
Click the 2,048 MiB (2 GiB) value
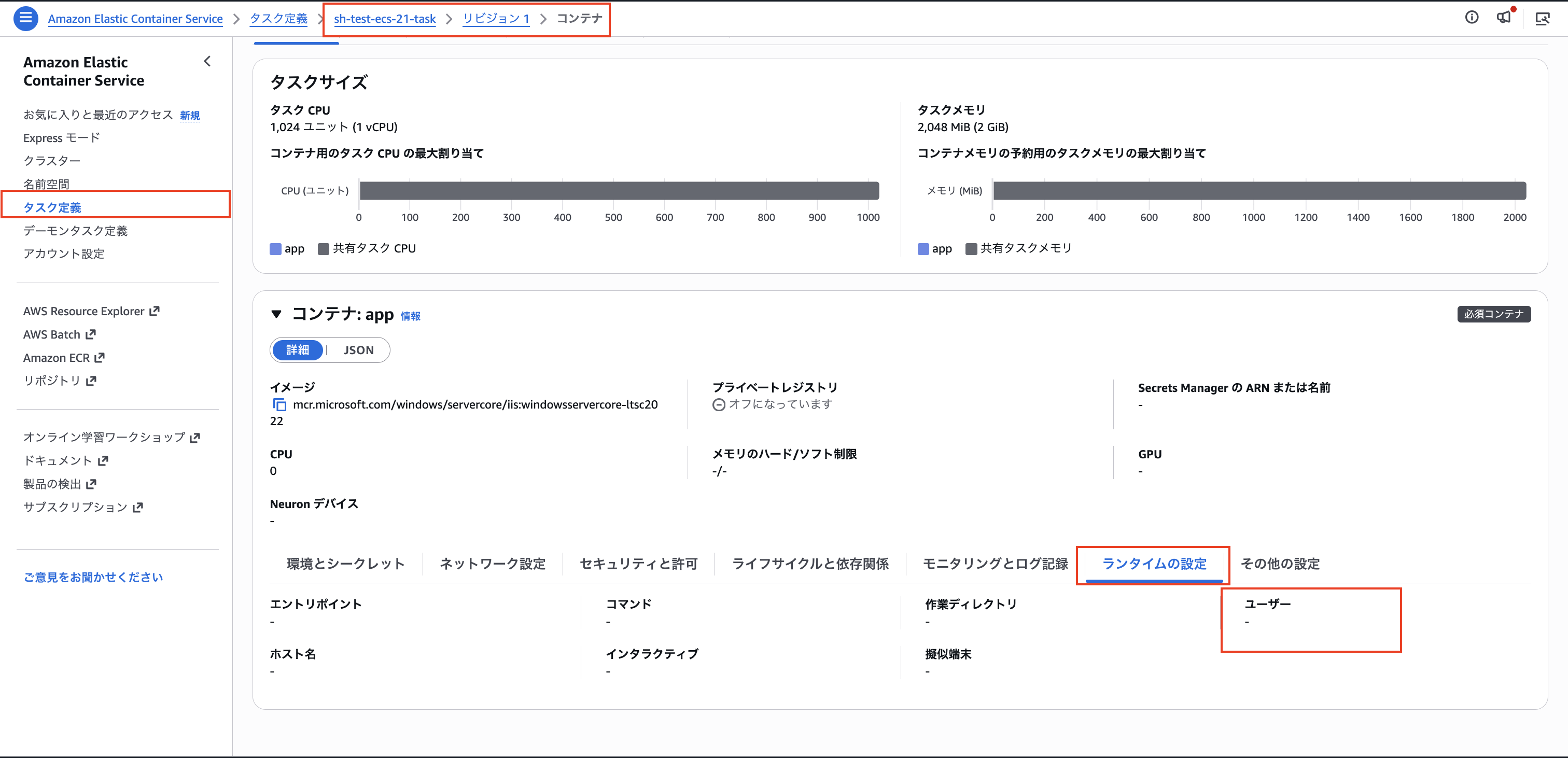pyautogui.click(x=963, y=127)
